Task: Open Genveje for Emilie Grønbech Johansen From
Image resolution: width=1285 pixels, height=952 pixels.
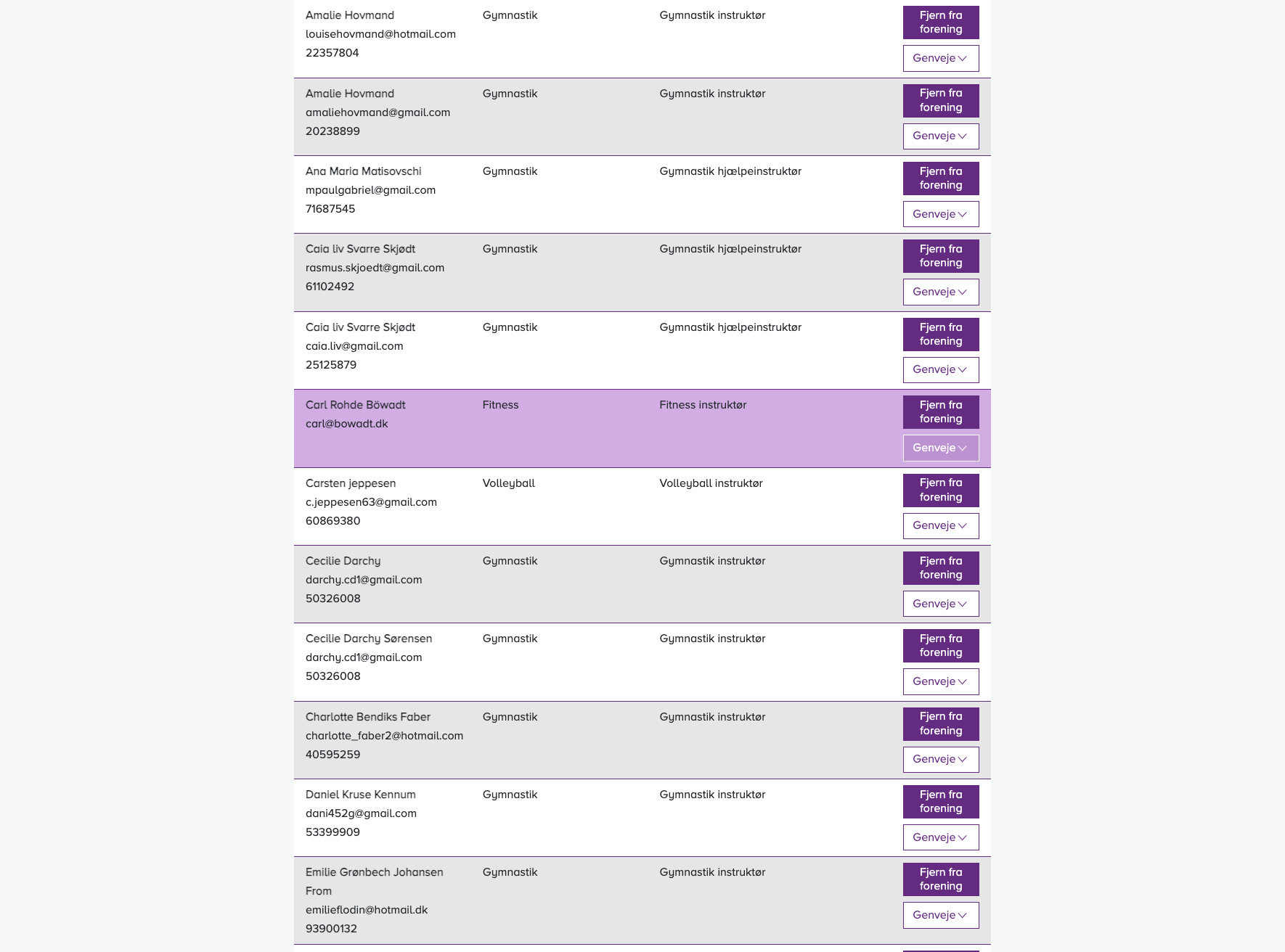Action: [941, 915]
